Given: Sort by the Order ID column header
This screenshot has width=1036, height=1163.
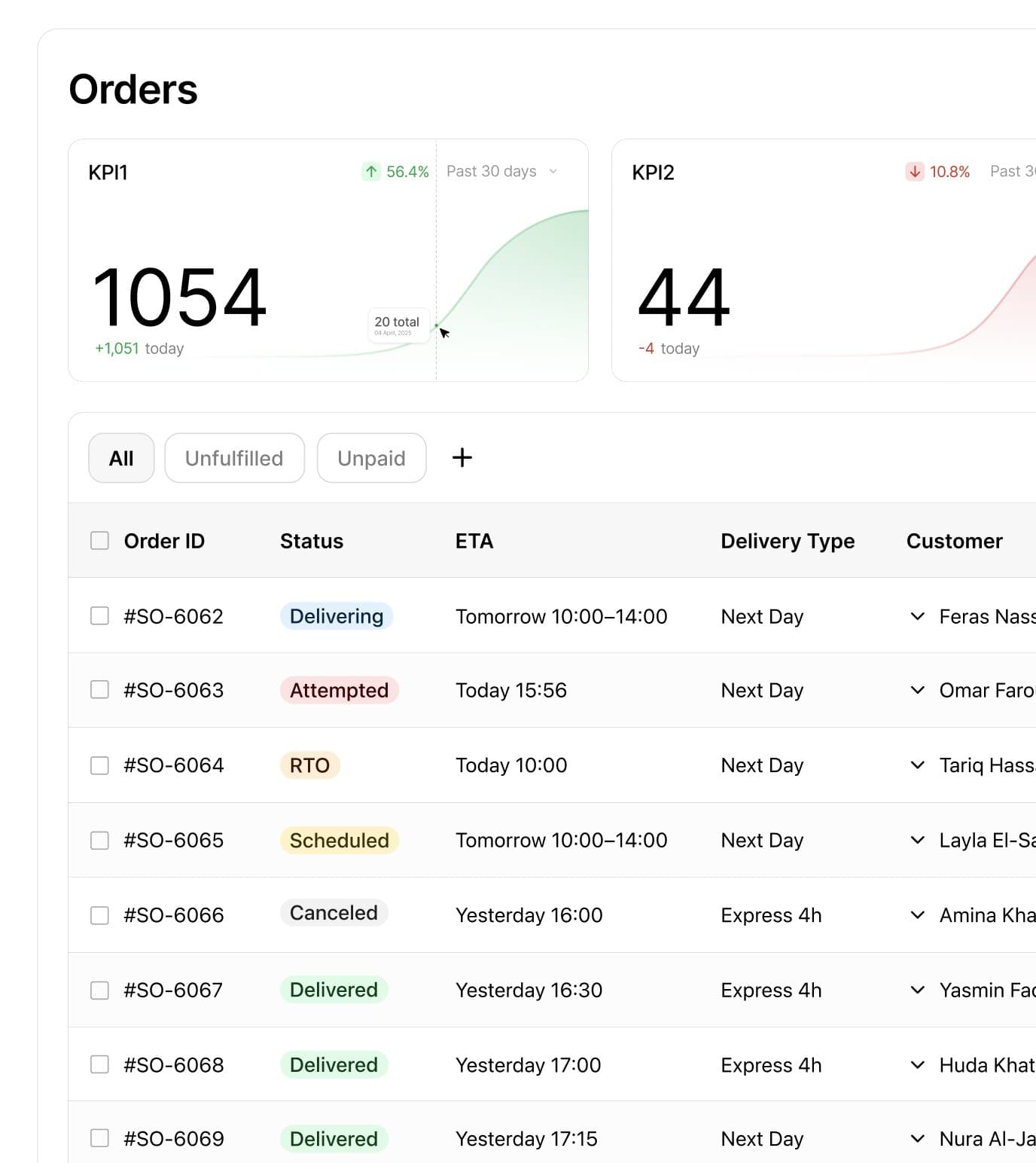Looking at the screenshot, I should point(164,541).
